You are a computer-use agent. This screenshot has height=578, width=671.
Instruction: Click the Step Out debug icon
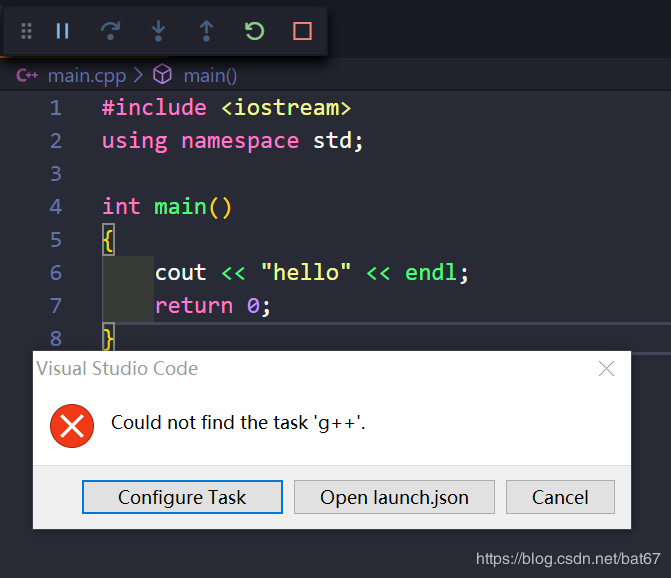point(206,31)
